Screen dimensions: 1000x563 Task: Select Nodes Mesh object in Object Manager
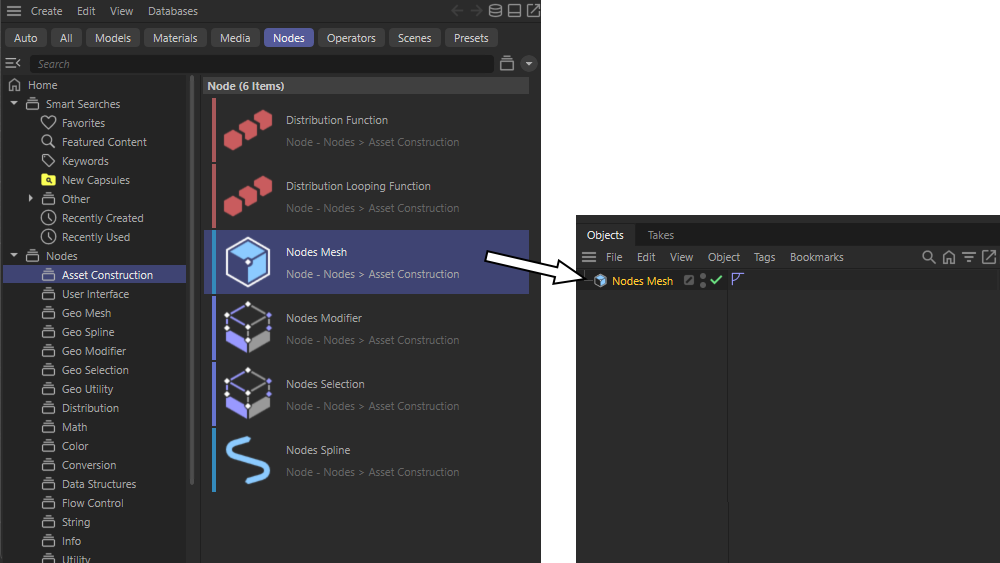(642, 281)
